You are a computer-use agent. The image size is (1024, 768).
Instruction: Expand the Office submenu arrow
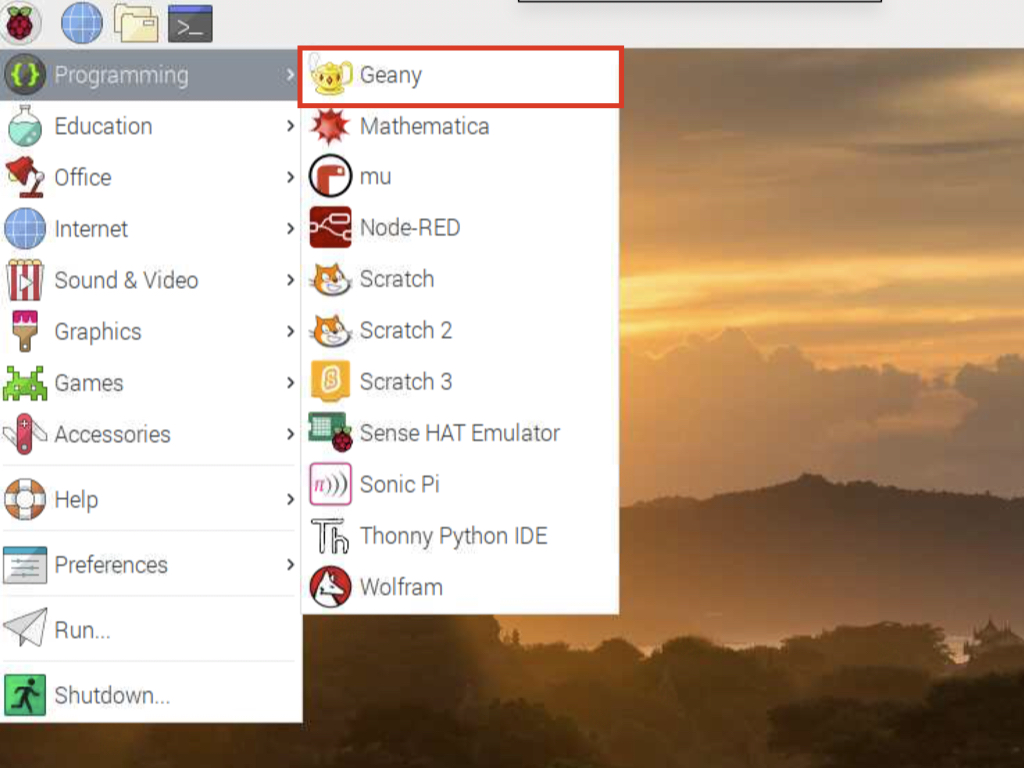[290, 177]
